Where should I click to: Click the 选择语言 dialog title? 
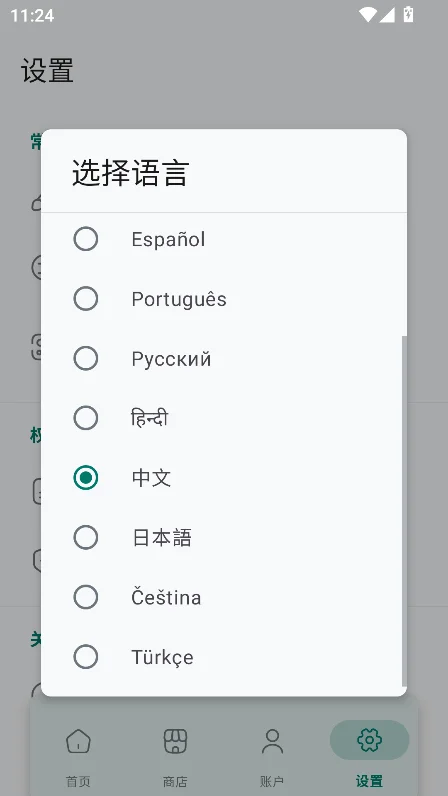[131, 173]
